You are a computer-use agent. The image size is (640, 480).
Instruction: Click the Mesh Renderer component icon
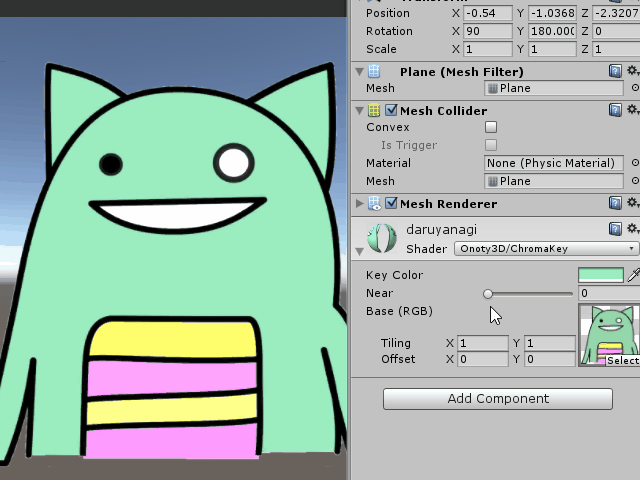pos(374,203)
